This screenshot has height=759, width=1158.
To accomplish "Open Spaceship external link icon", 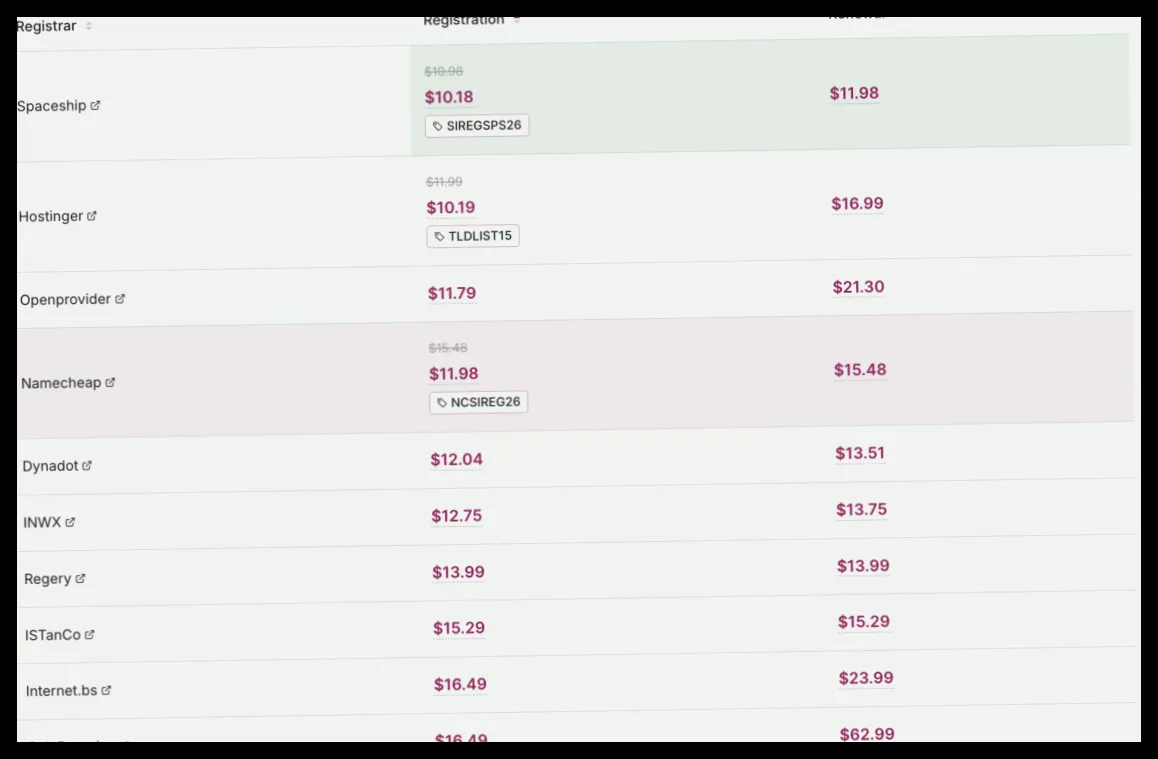I will (95, 106).
